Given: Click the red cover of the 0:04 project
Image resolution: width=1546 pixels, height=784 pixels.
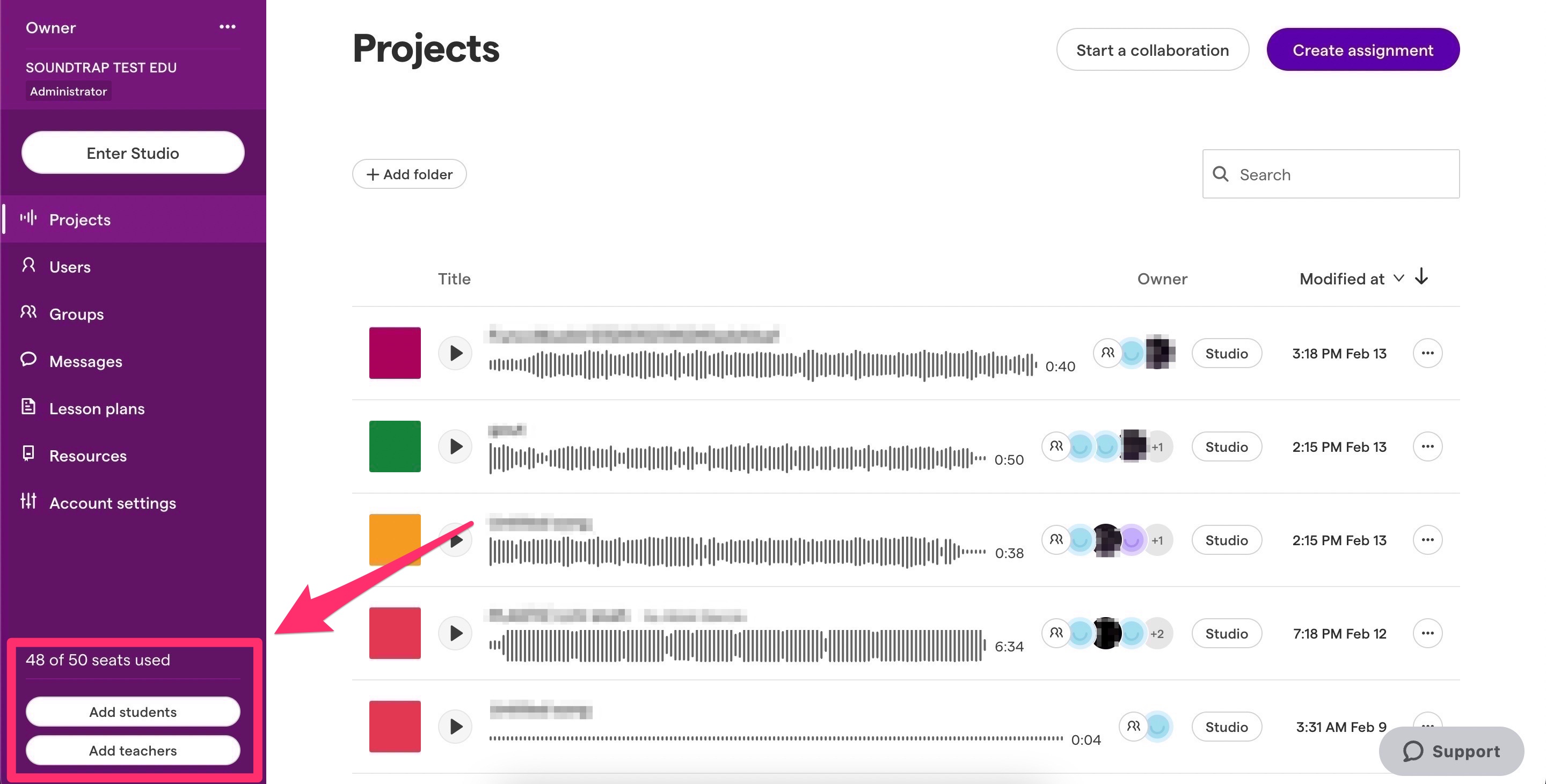Looking at the screenshot, I should (x=395, y=727).
